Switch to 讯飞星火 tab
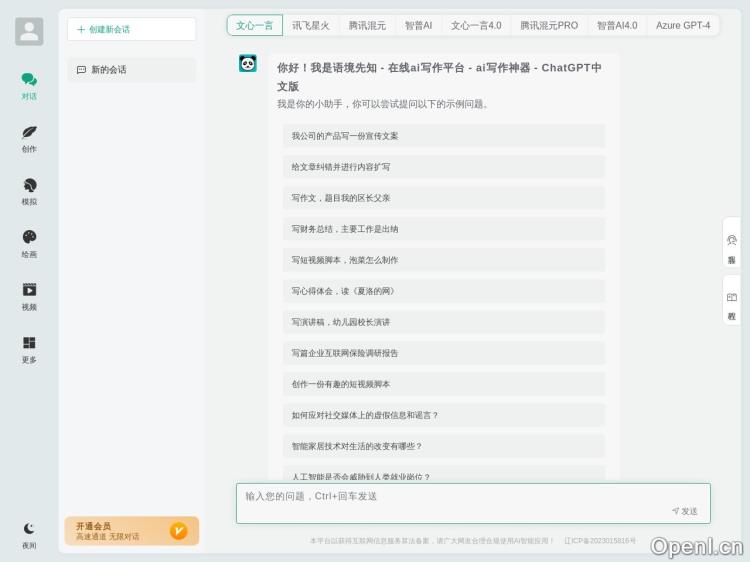This screenshot has width=750, height=562. point(311,25)
